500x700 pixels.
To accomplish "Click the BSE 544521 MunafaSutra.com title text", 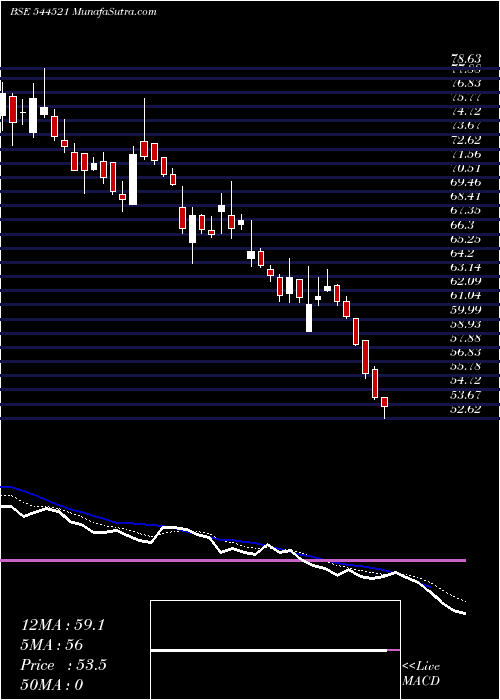I will point(83,12).
